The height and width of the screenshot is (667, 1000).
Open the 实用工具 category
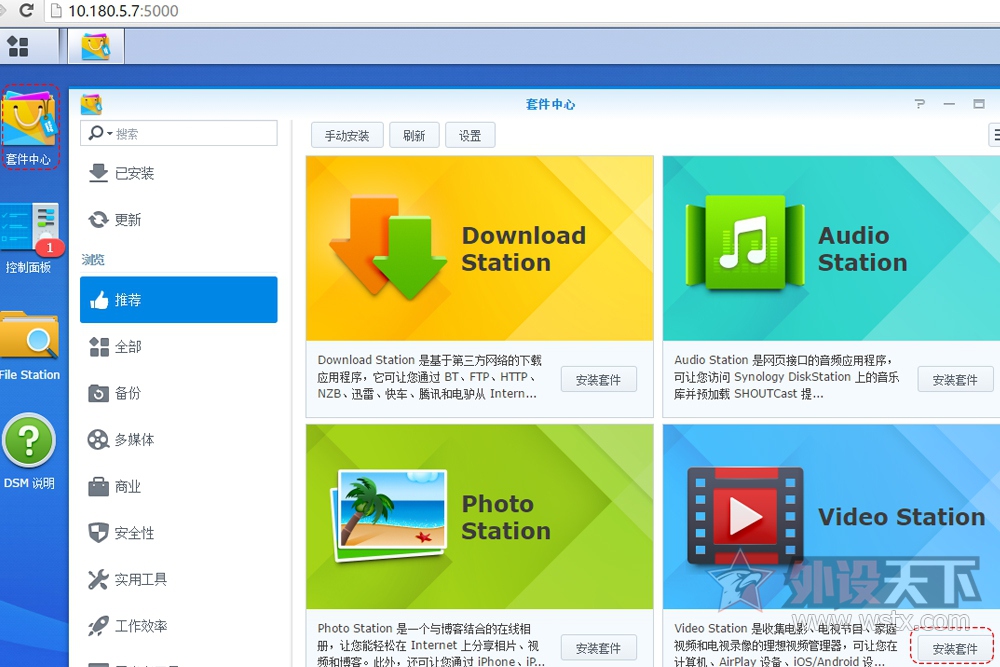click(179, 579)
